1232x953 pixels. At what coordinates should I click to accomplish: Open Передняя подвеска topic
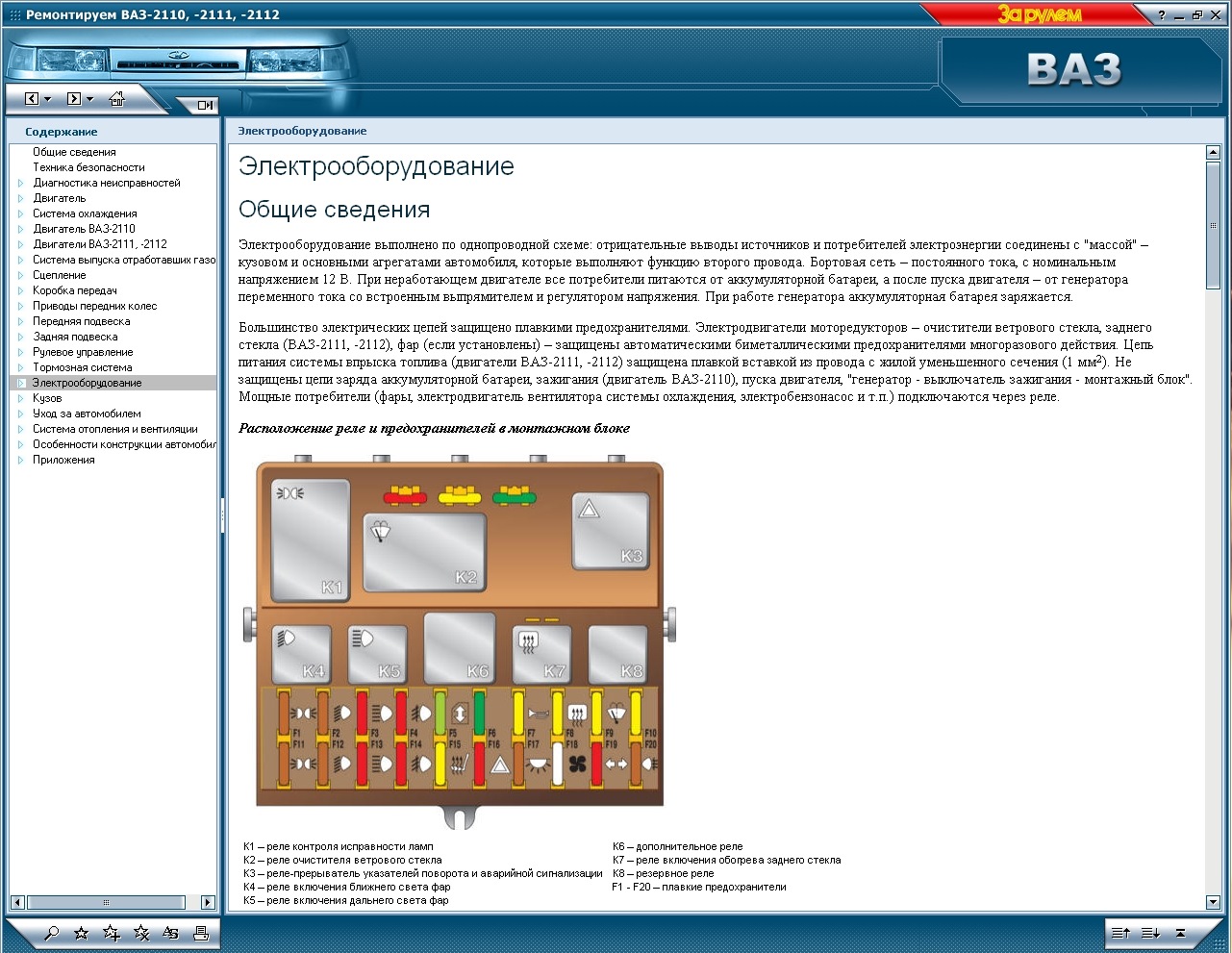pyautogui.click(x=82, y=321)
